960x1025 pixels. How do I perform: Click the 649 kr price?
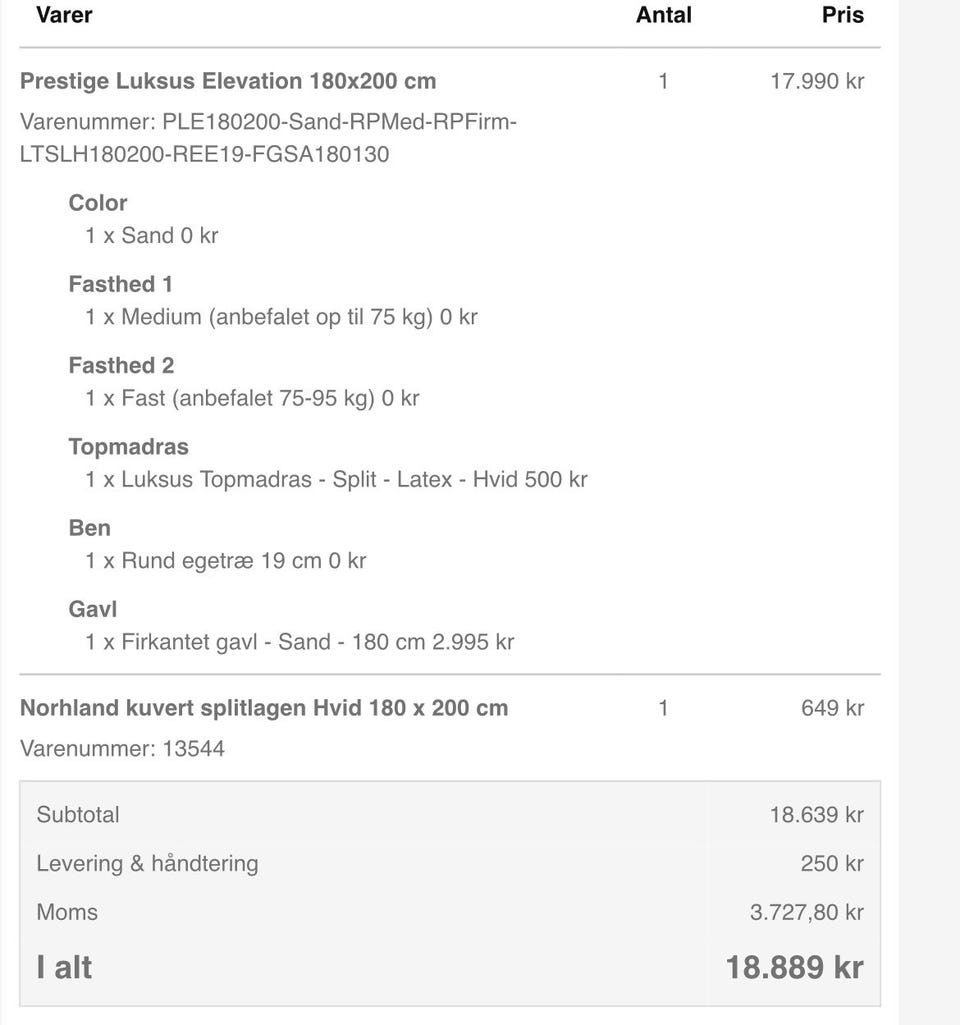click(x=832, y=708)
